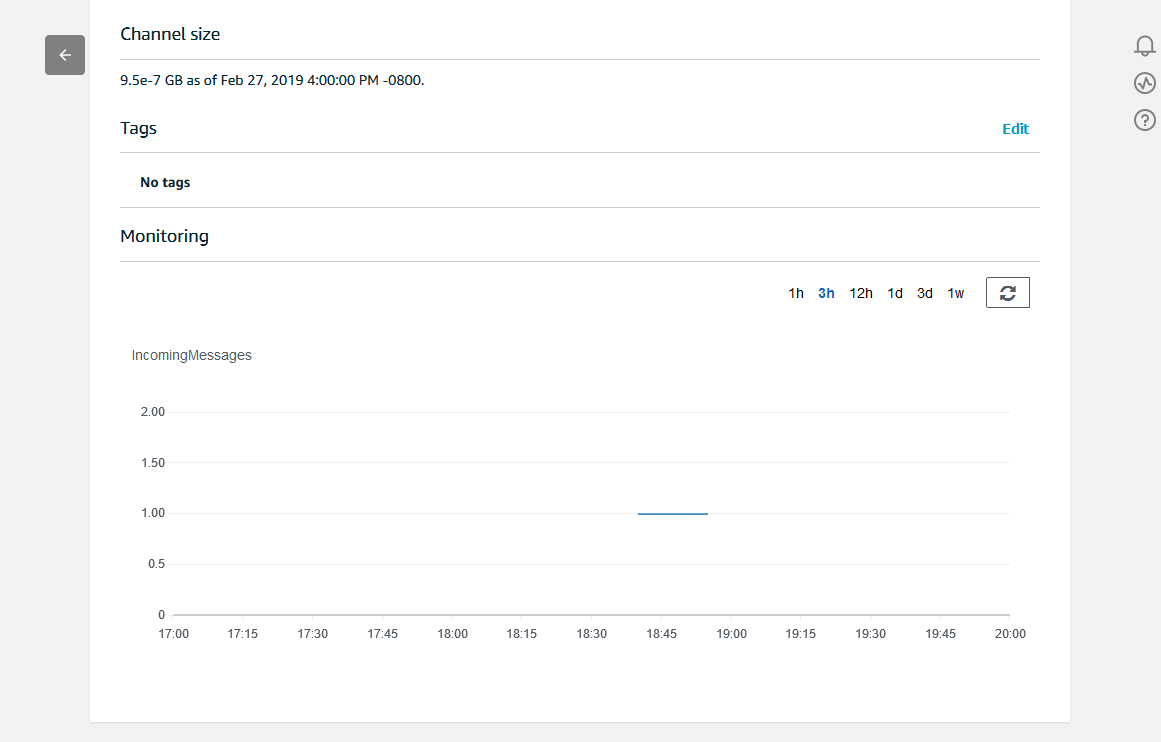Click the Tags section heading

tap(138, 128)
